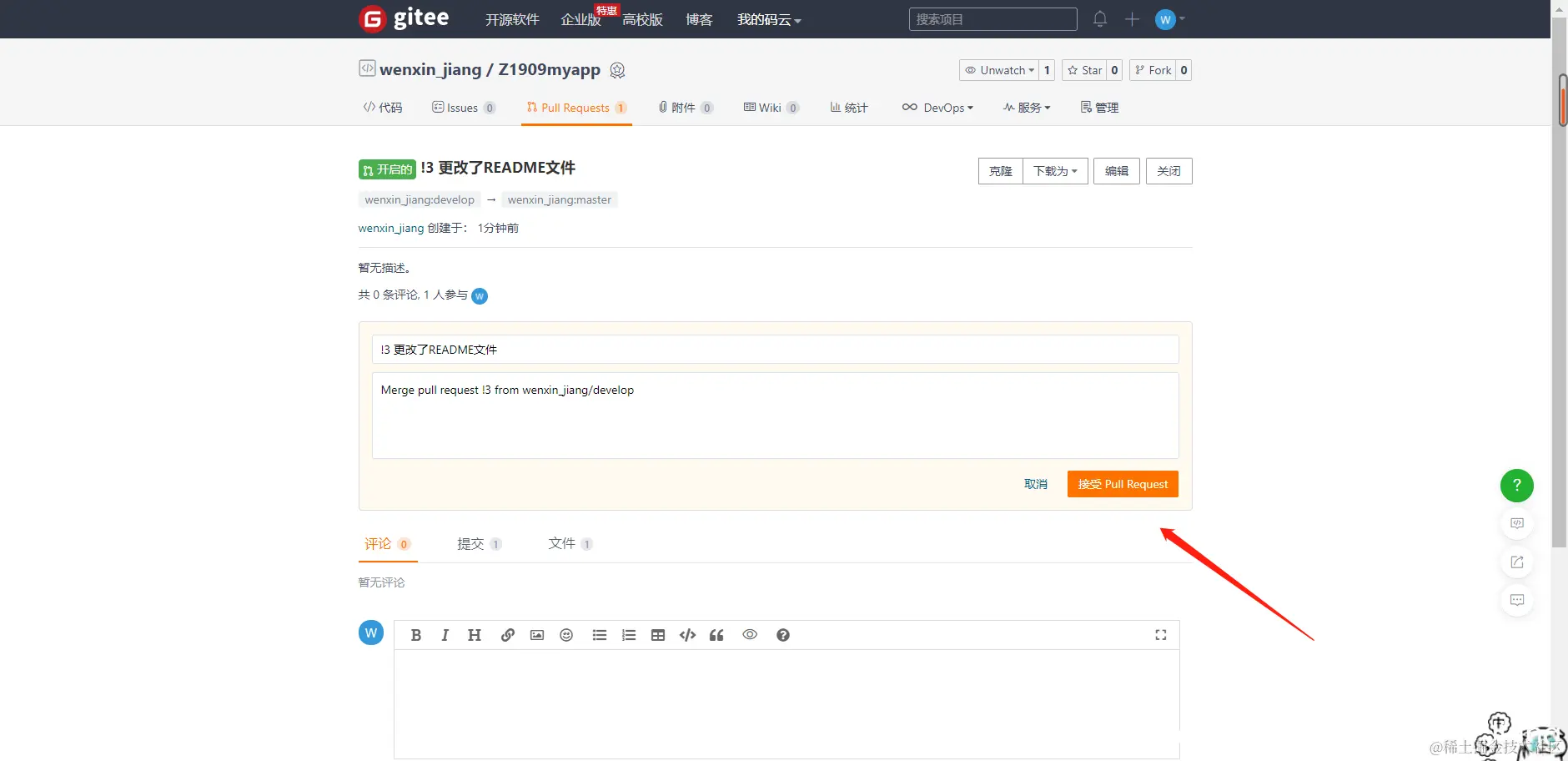
Task: Insert unordered list in editor
Action: click(600, 635)
